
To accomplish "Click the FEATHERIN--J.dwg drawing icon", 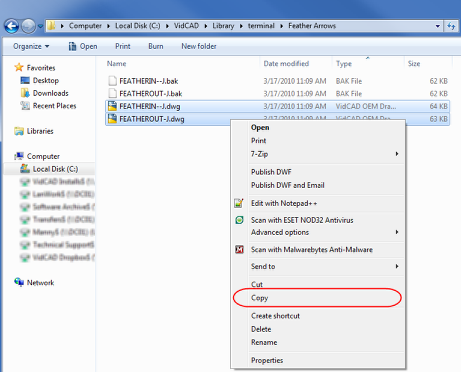I will click(112, 106).
